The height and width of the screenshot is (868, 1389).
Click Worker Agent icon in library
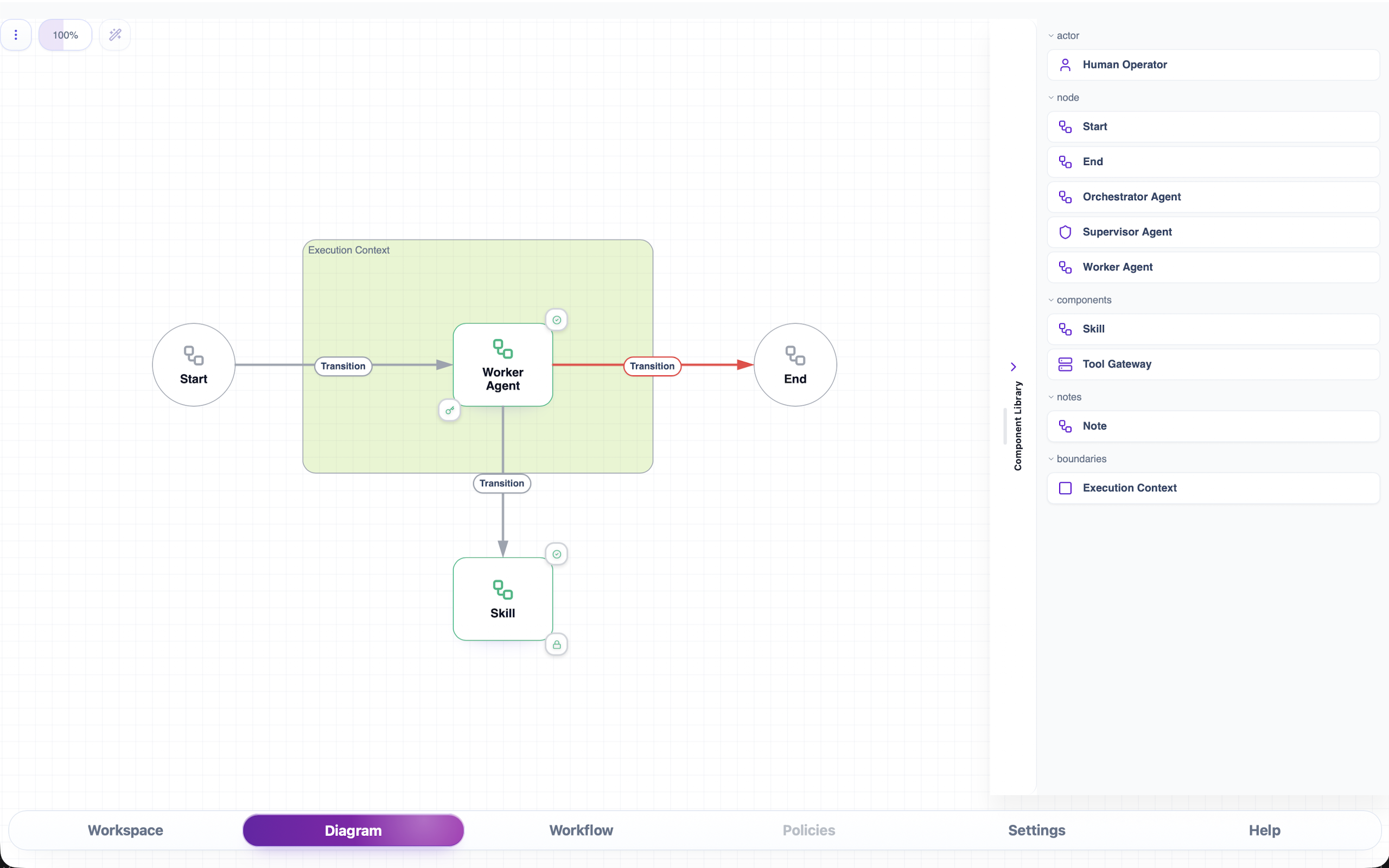1065,267
